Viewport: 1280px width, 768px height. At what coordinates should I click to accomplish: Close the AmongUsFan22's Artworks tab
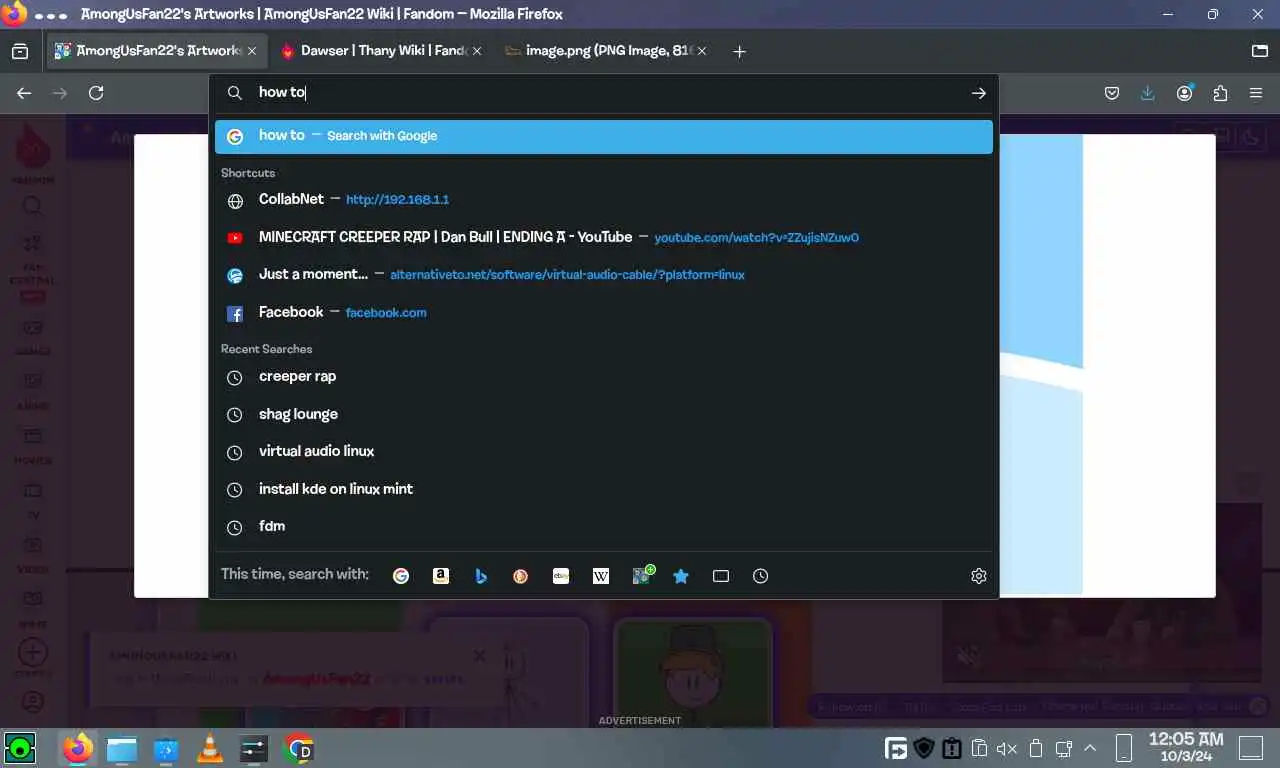click(x=252, y=51)
